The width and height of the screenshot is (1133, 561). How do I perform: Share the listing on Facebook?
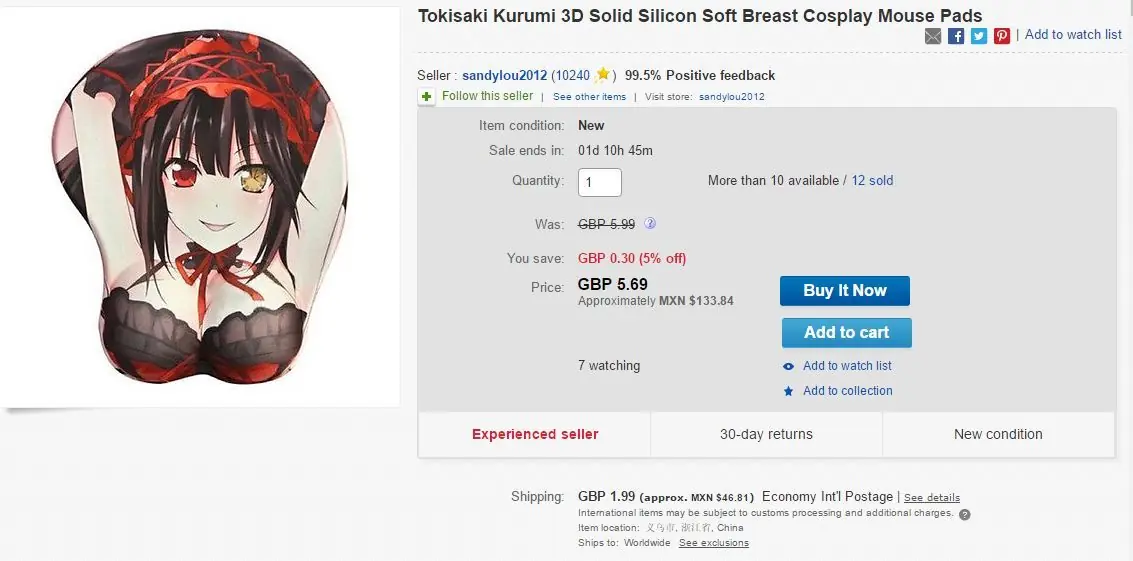click(x=956, y=36)
